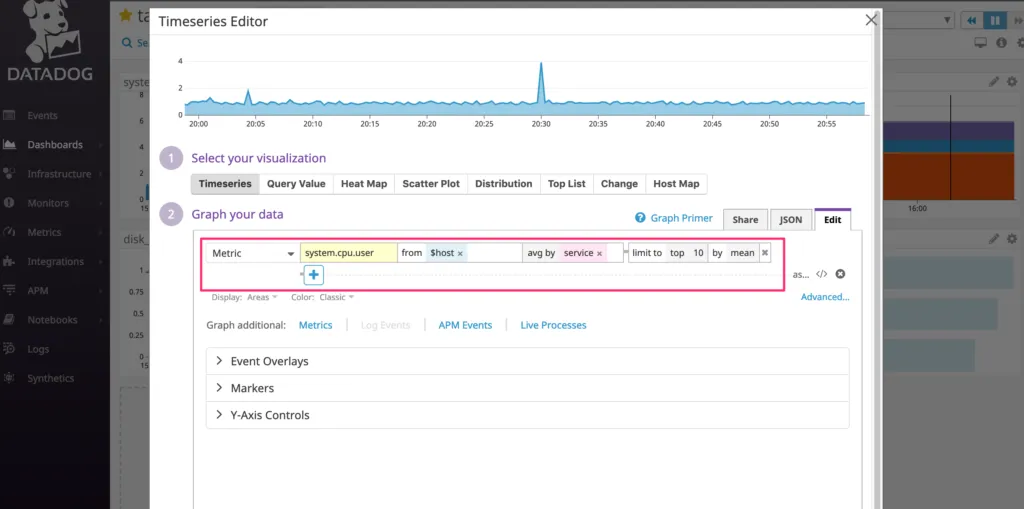Click the Integrations puzzle icon

(x=9, y=261)
